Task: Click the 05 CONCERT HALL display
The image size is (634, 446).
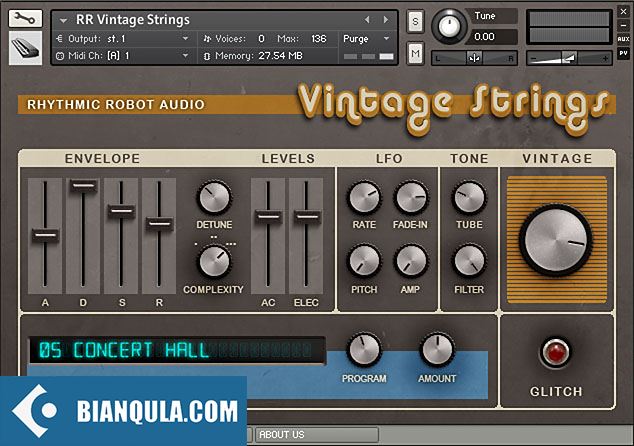Action: pos(177,350)
